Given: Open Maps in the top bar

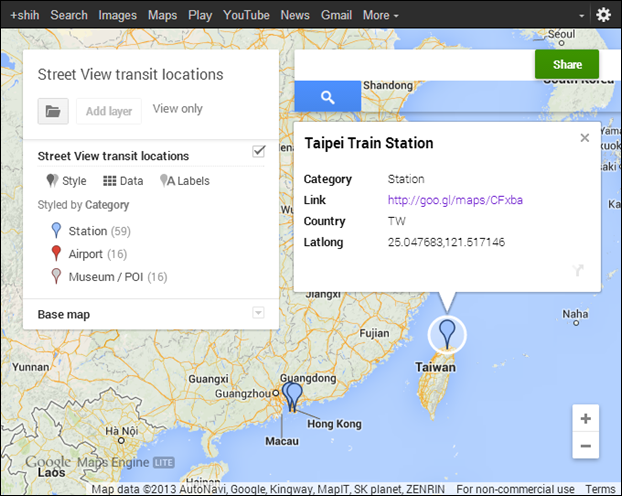Looking at the screenshot, I should click(x=162, y=15).
